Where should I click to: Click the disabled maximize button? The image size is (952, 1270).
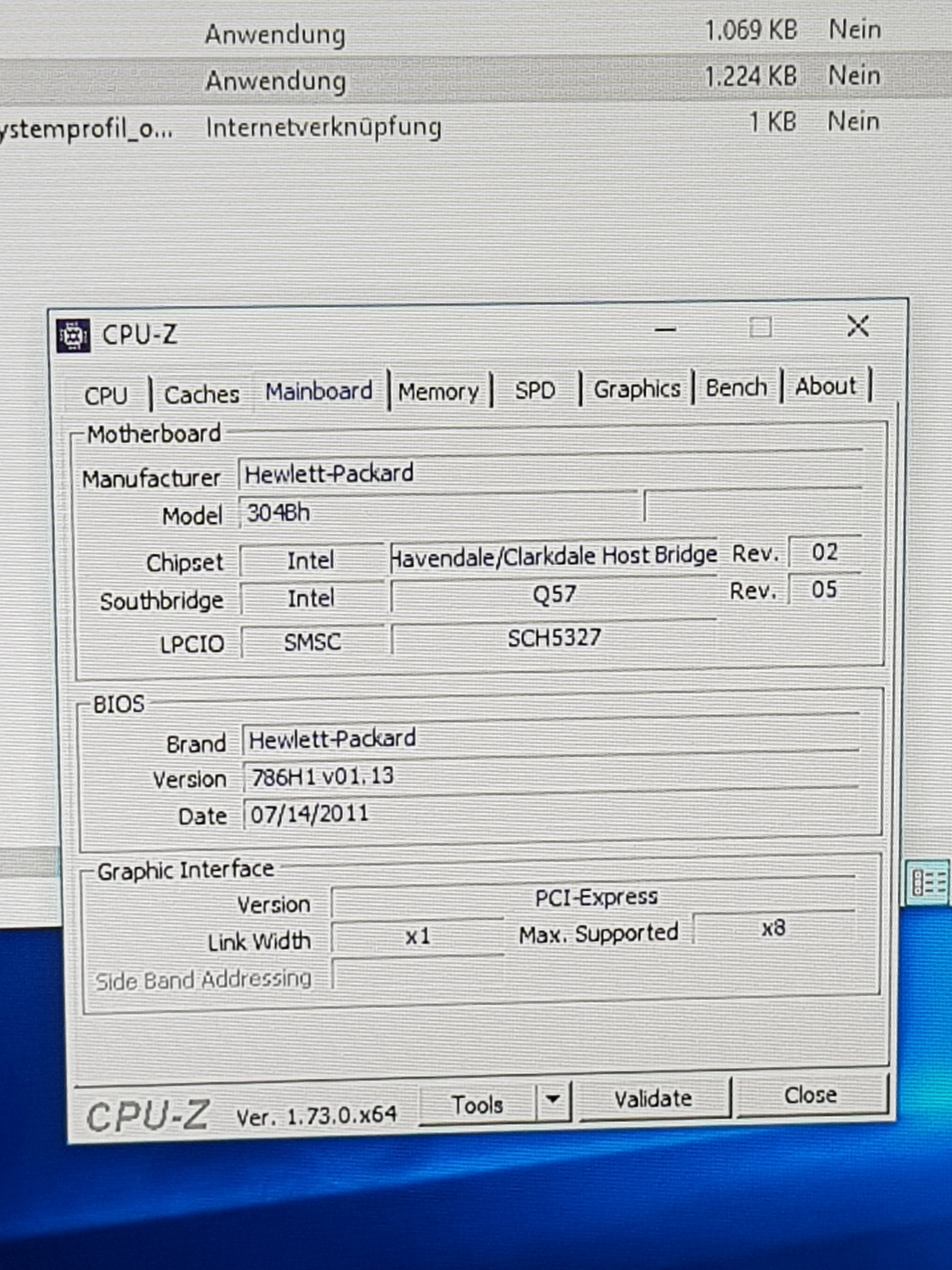pyautogui.click(x=761, y=328)
